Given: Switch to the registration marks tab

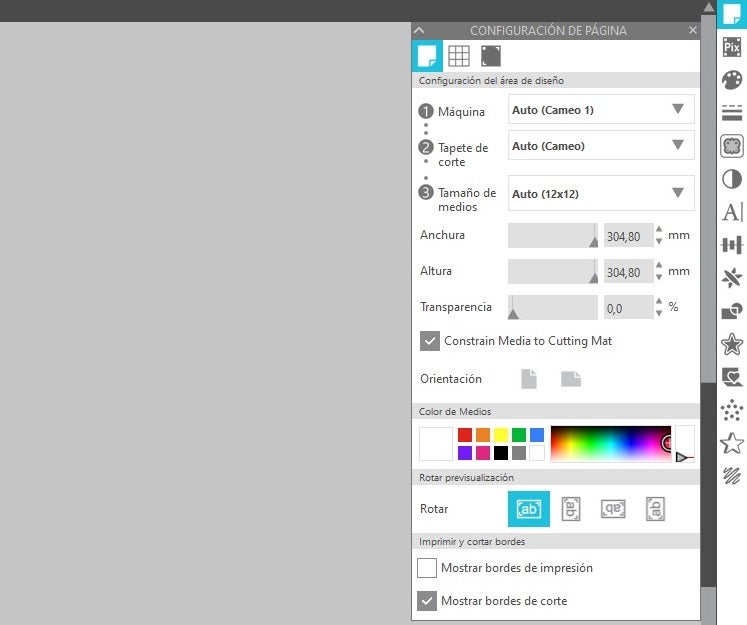Looking at the screenshot, I should pos(490,56).
